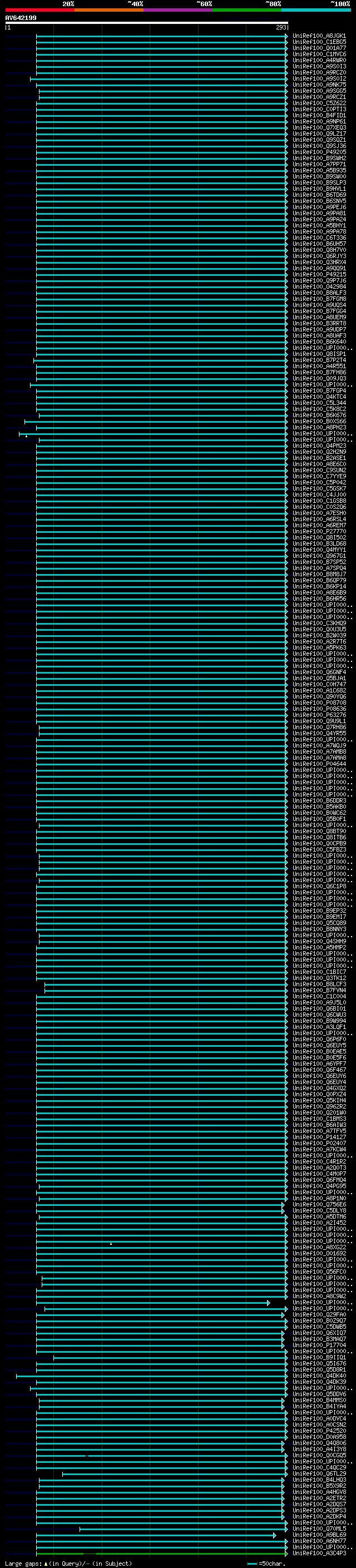Select hit label UniRef100_P04644
Screen dimensions: 356x1568
pos(319,764)
